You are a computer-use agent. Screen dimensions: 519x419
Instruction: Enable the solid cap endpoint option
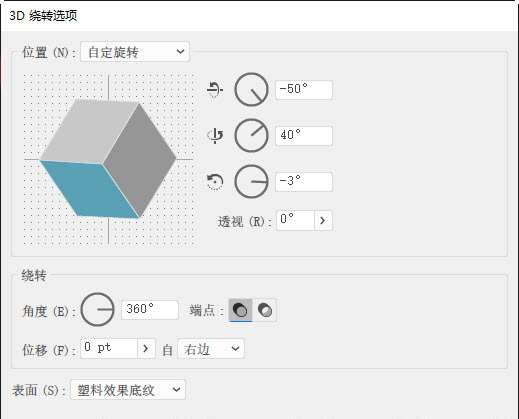point(240,310)
